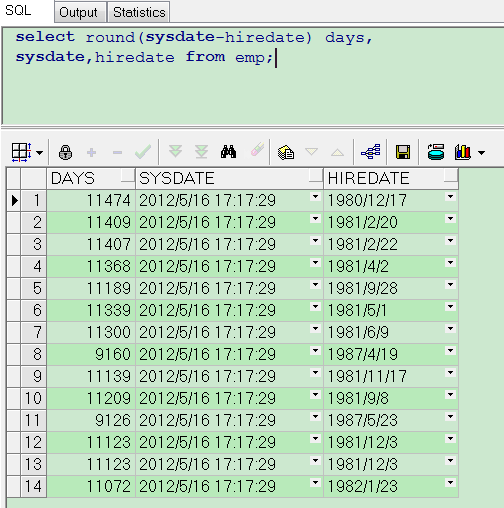
Task: Click the query by example icon
Action: (286, 153)
